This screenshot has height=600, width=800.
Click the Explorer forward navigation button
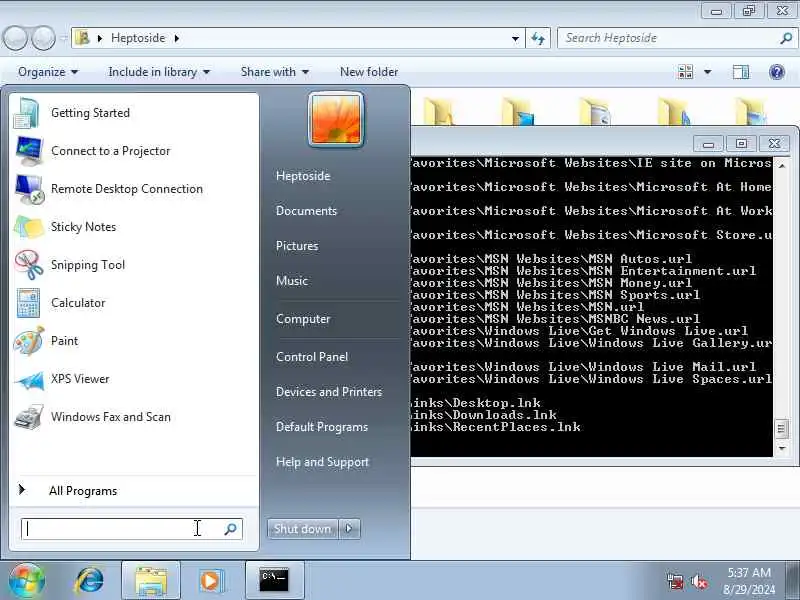tap(43, 38)
